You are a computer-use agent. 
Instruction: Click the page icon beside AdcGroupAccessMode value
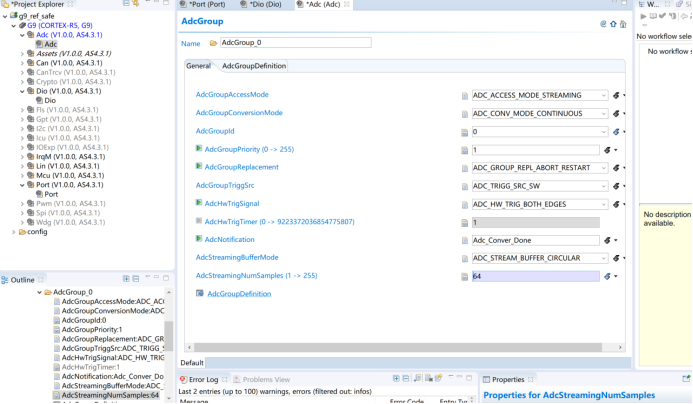pyautogui.click(x=465, y=96)
